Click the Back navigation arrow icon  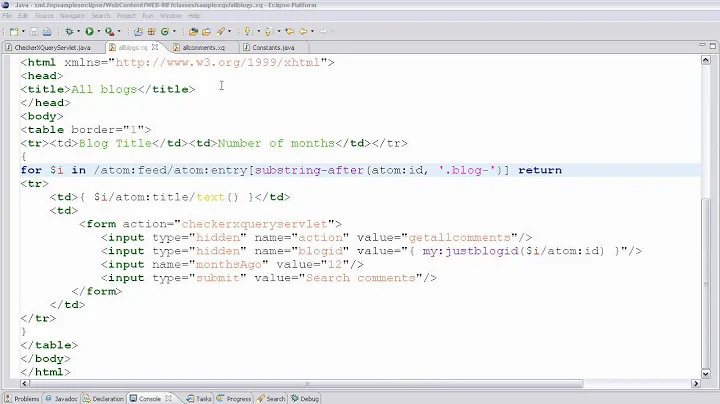pyautogui.click(x=303, y=32)
